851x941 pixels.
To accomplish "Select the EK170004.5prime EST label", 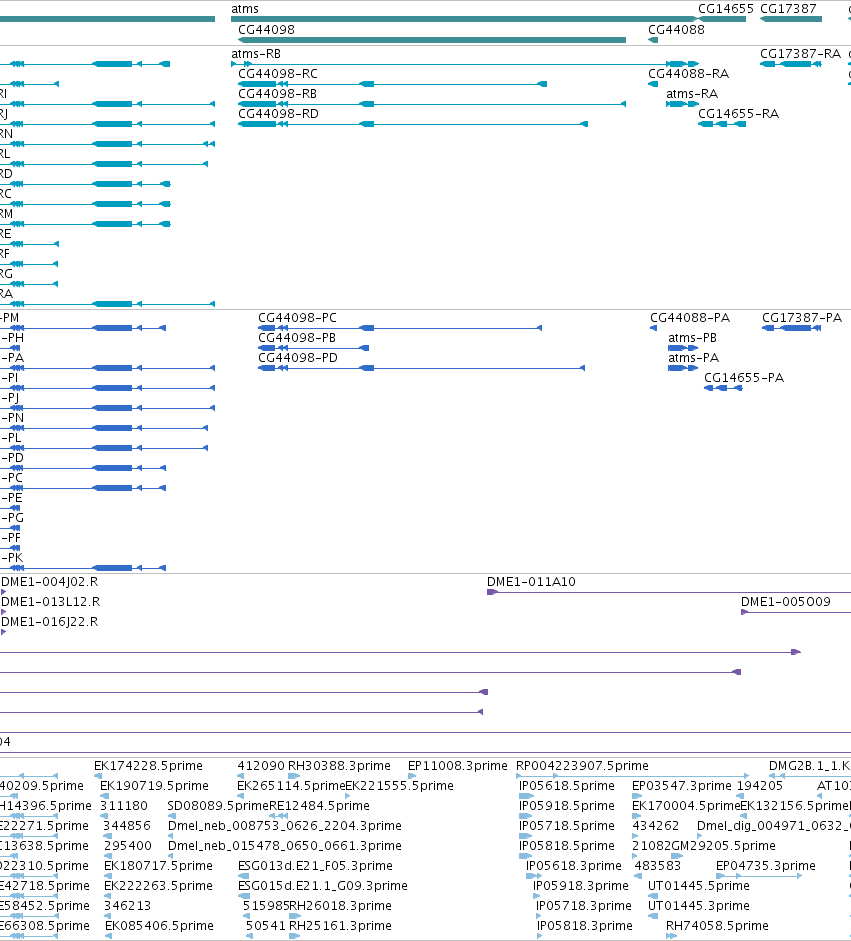I will 686,806.
